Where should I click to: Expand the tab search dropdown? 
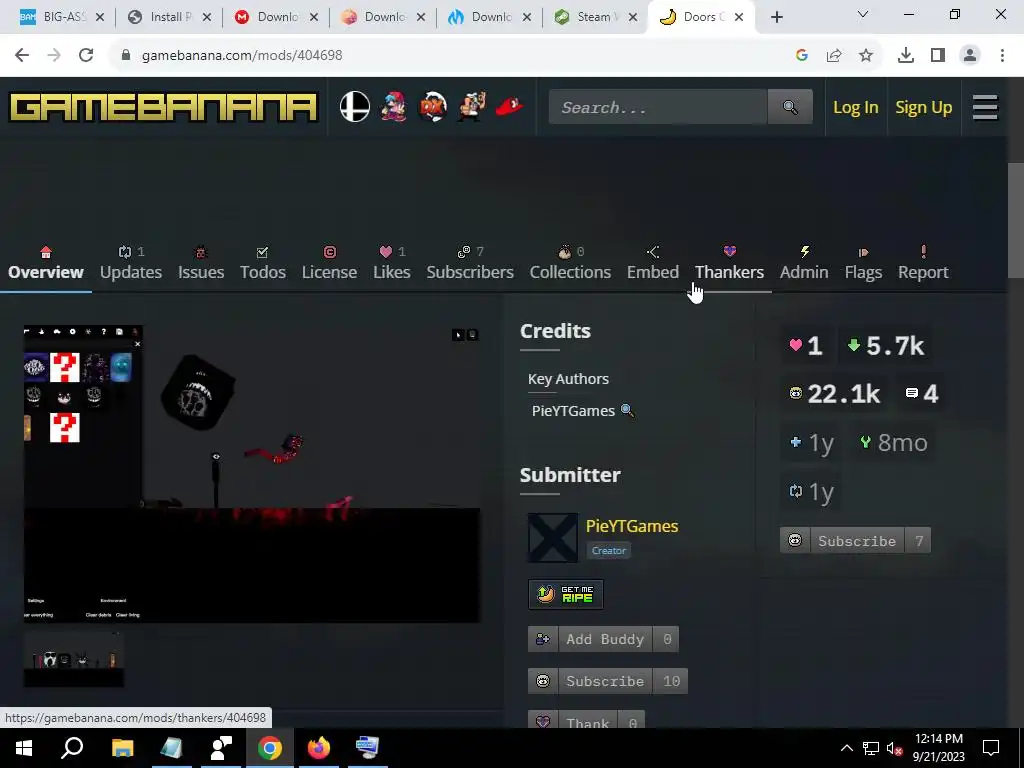coord(863,14)
